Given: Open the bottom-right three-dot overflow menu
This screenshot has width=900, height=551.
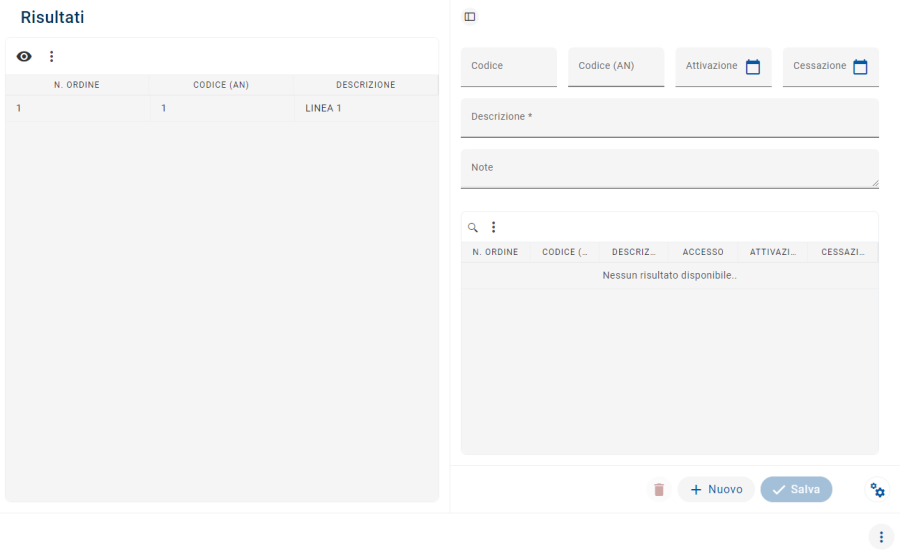Looking at the screenshot, I should [x=882, y=537].
